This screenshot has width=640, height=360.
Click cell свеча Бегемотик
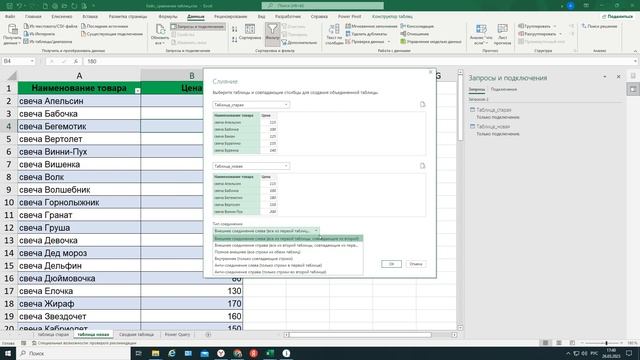[x=79, y=126]
